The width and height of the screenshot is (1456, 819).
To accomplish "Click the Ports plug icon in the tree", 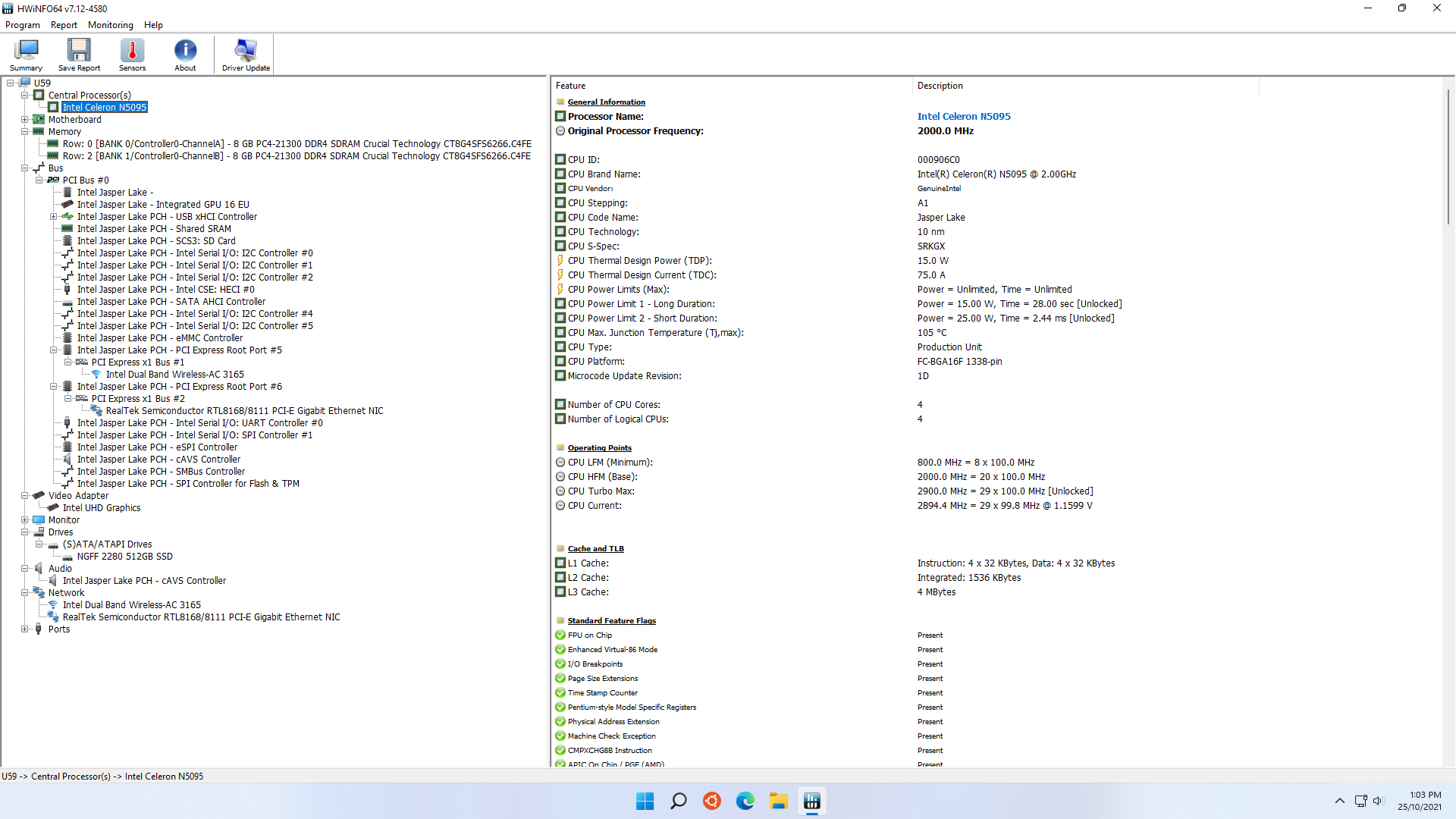I will (39, 629).
